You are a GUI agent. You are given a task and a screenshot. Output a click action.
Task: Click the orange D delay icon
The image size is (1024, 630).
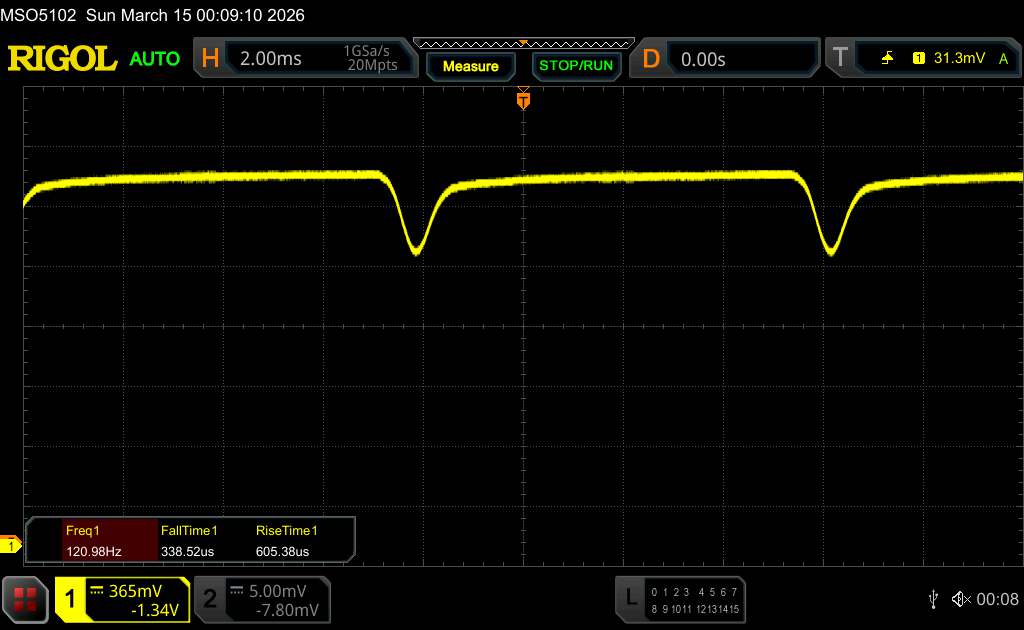click(x=651, y=59)
